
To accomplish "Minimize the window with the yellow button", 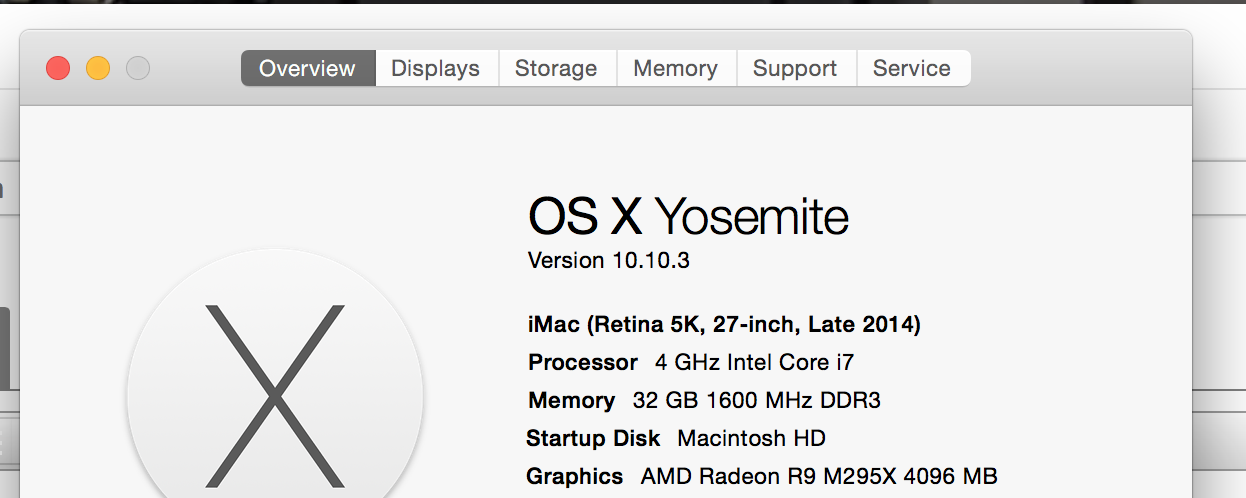I will pyautogui.click(x=98, y=69).
